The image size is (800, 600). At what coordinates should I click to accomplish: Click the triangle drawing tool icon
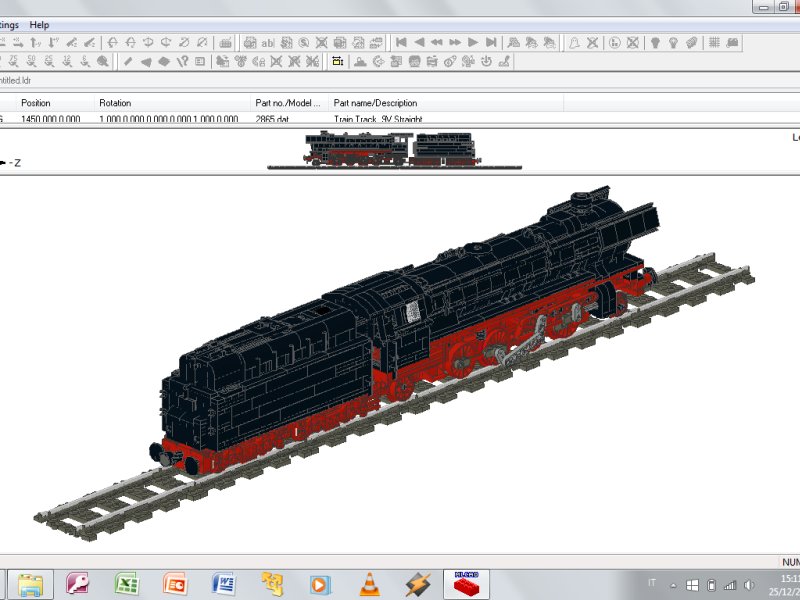[x=145, y=62]
